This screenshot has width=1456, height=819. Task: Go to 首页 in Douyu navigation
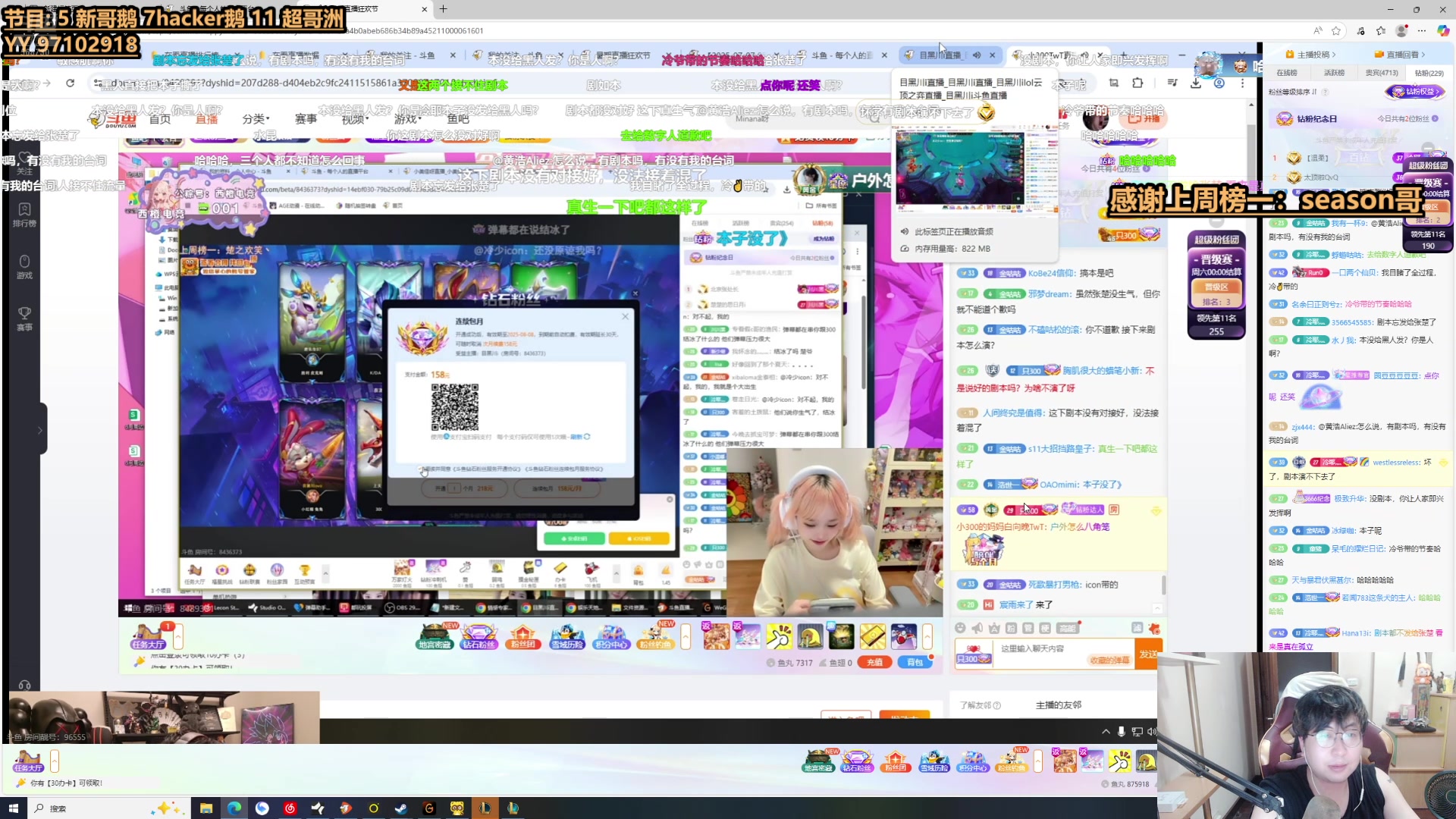pos(160,119)
